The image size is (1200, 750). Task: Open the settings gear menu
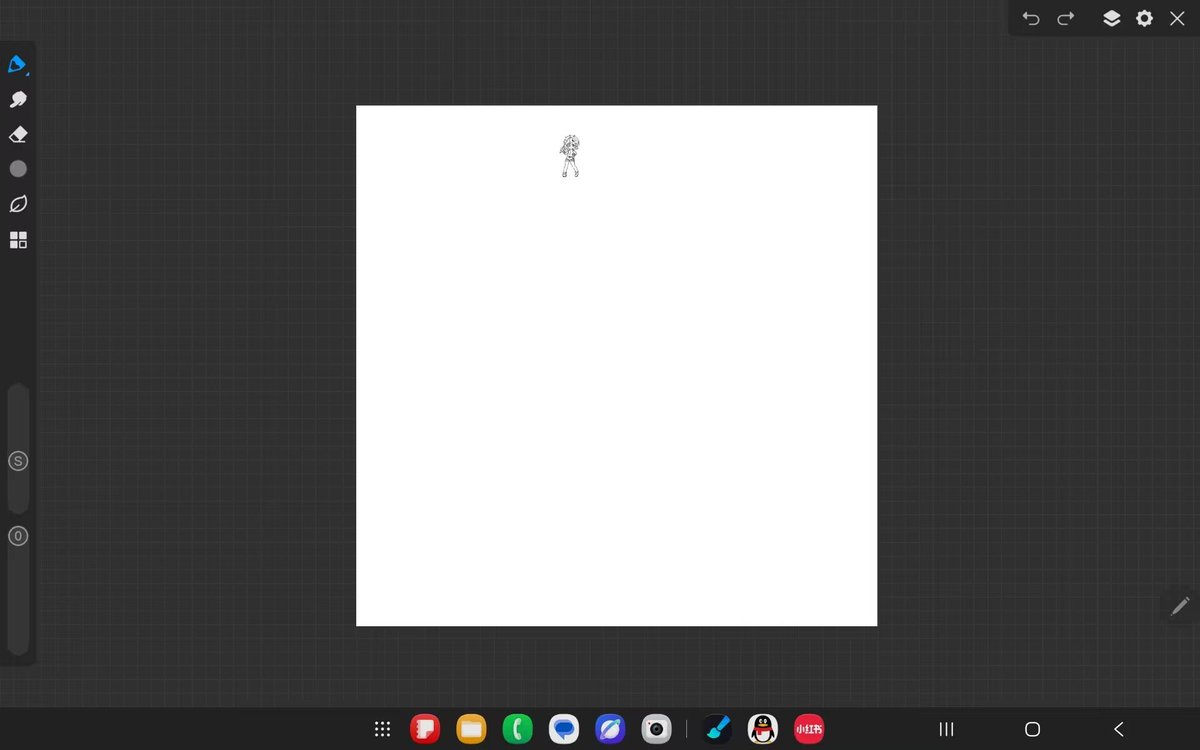(1144, 18)
